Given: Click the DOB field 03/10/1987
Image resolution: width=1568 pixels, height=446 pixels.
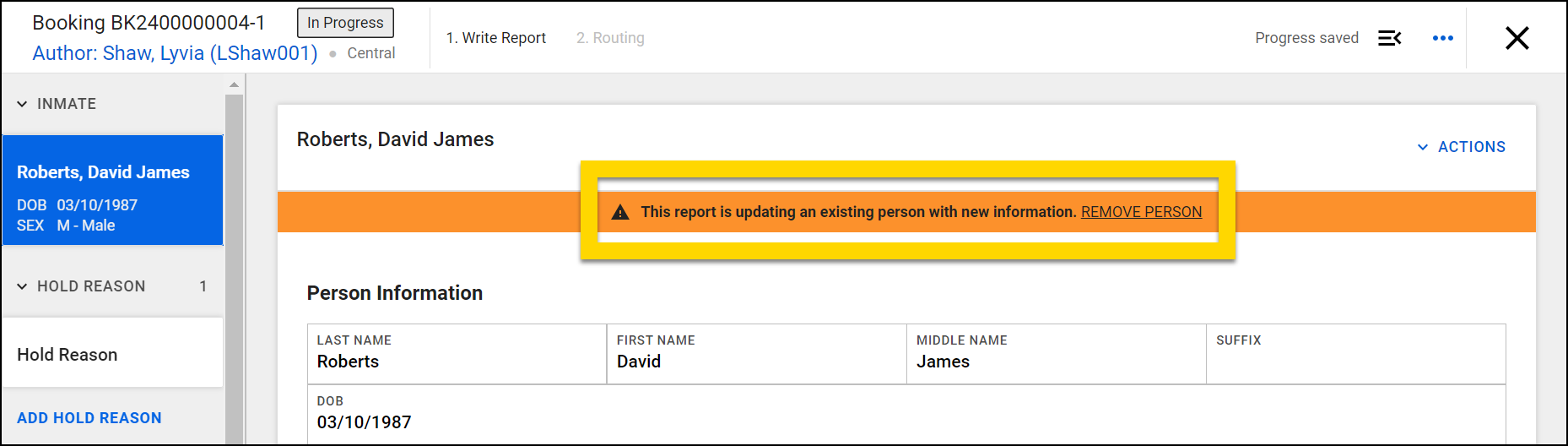Looking at the screenshot, I should 906,414.
